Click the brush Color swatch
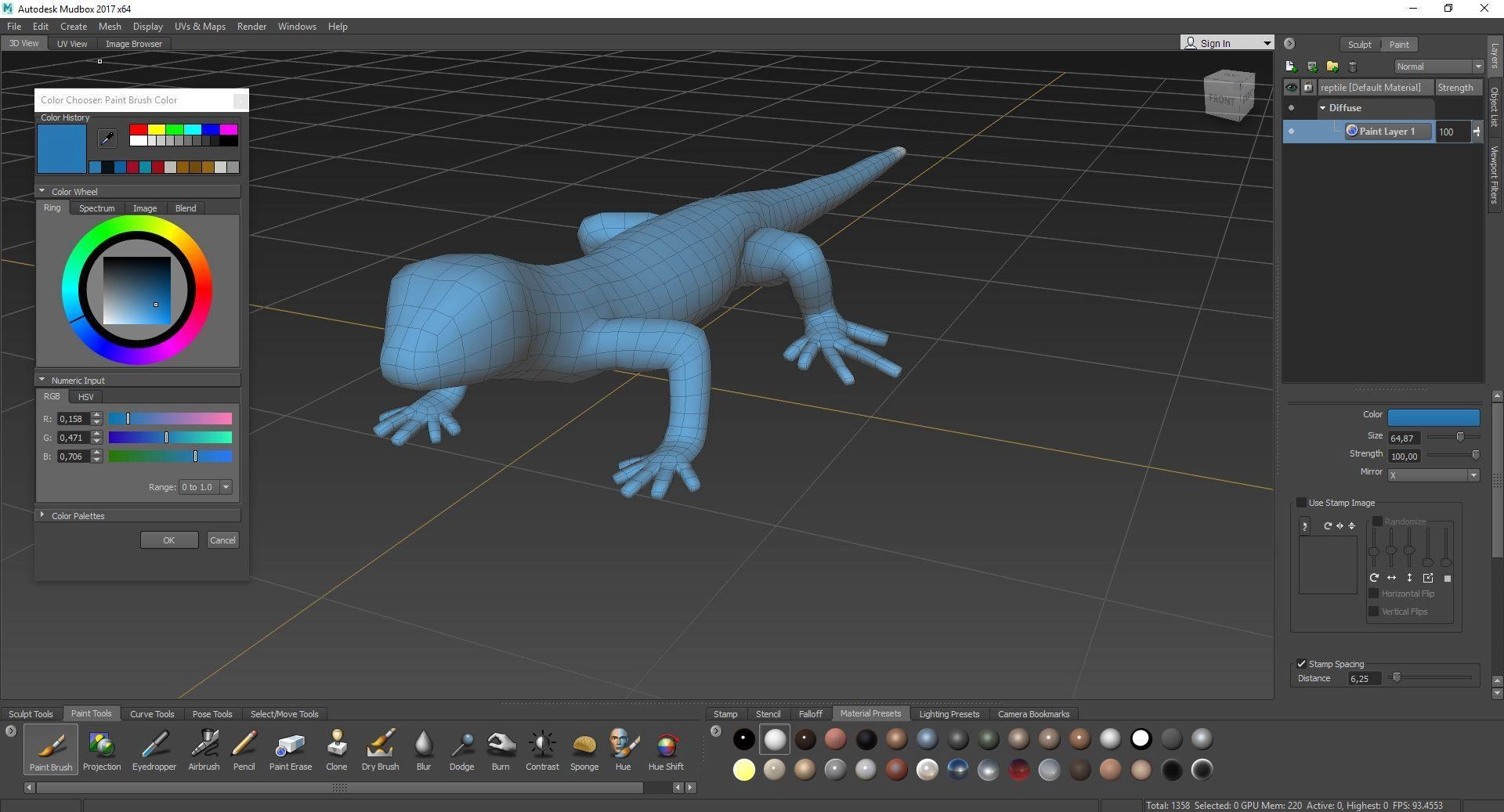The width and height of the screenshot is (1504, 812). [x=1433, y=417]
